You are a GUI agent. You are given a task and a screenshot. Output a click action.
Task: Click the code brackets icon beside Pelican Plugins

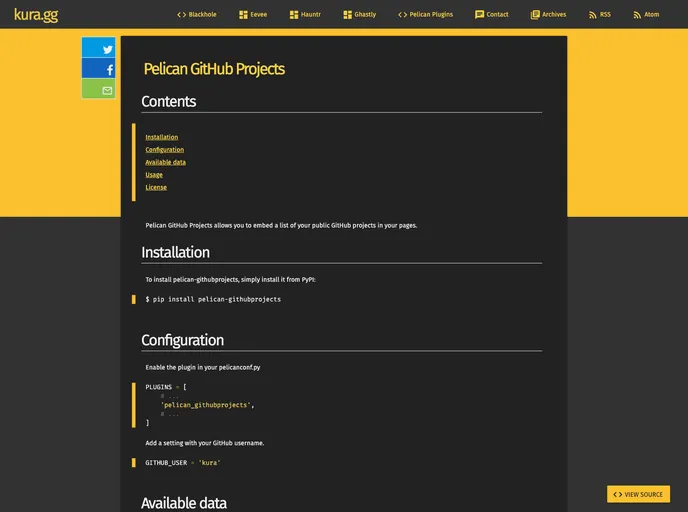(402, 14)
